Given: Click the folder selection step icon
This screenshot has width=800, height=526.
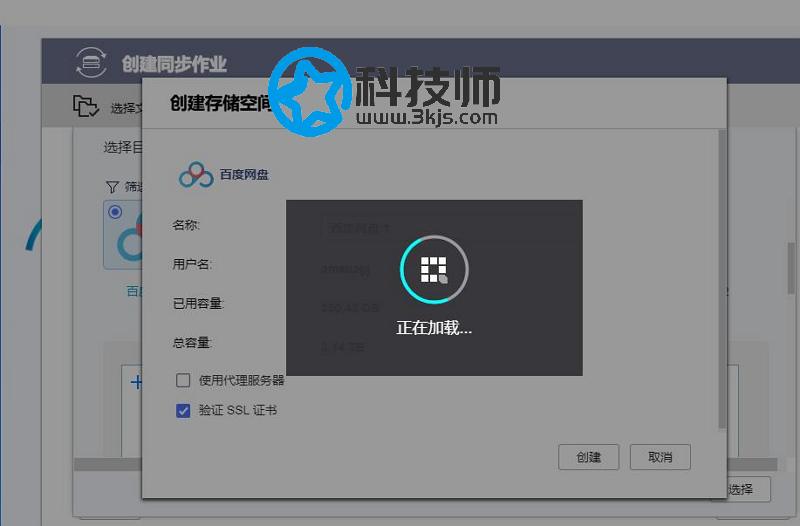Looking at the screenshot, I should (85, 106).
